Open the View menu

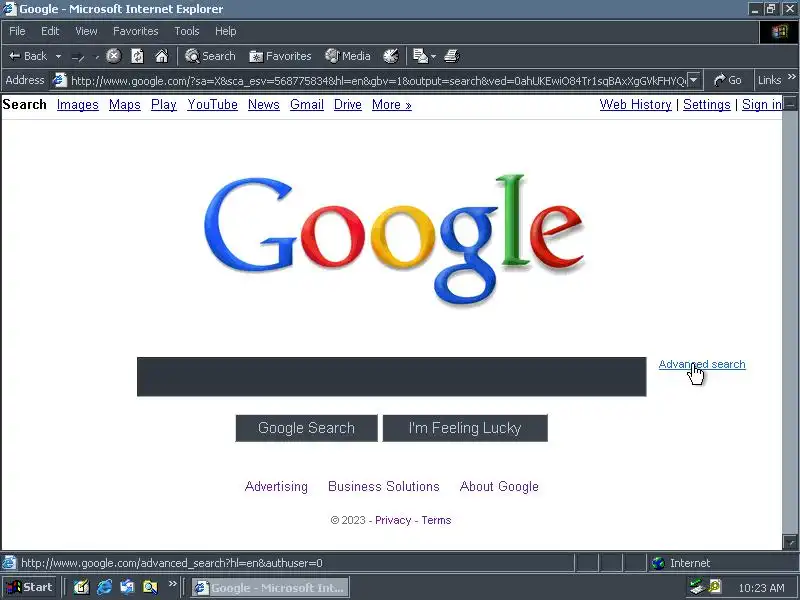pos(86,31)
